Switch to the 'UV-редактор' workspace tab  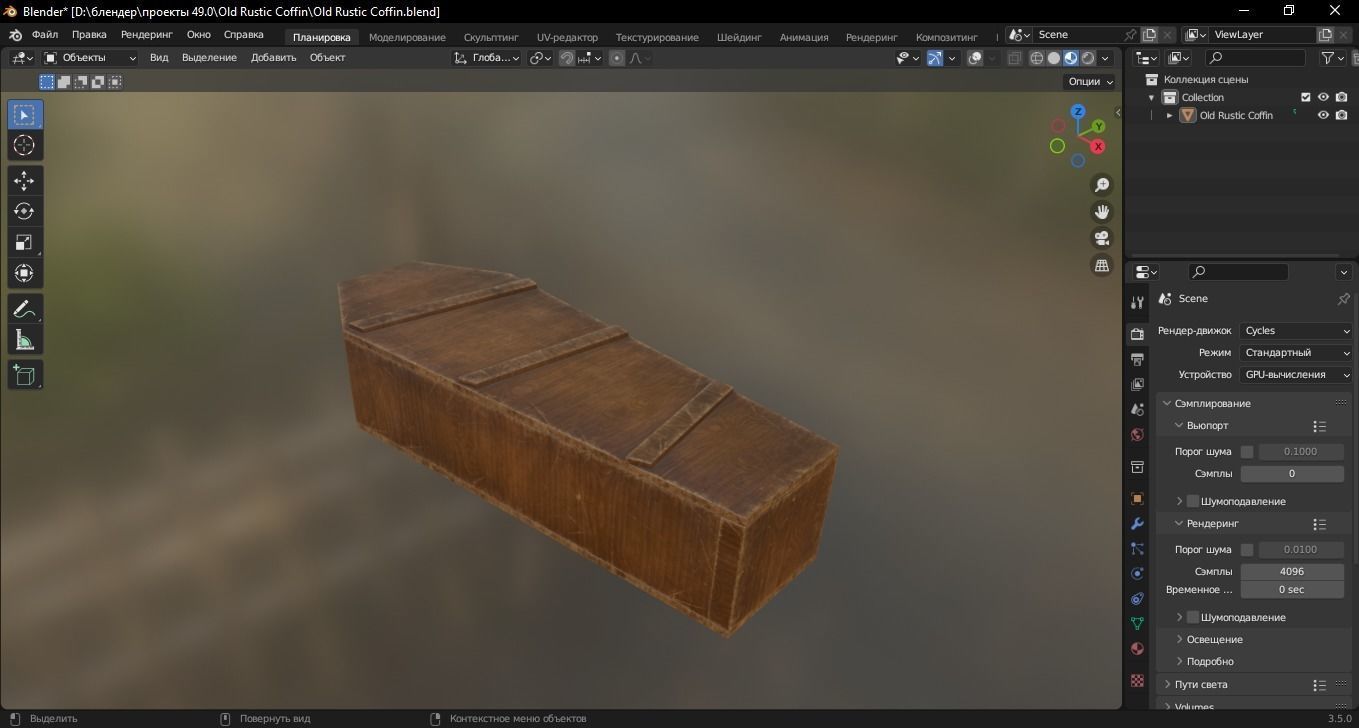pyautogui.click(x=567, y=37)
